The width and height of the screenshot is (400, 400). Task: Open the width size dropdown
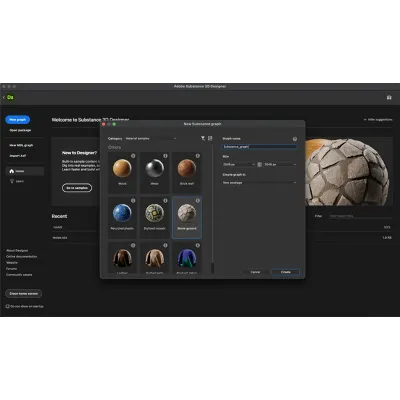coord(239,164)
